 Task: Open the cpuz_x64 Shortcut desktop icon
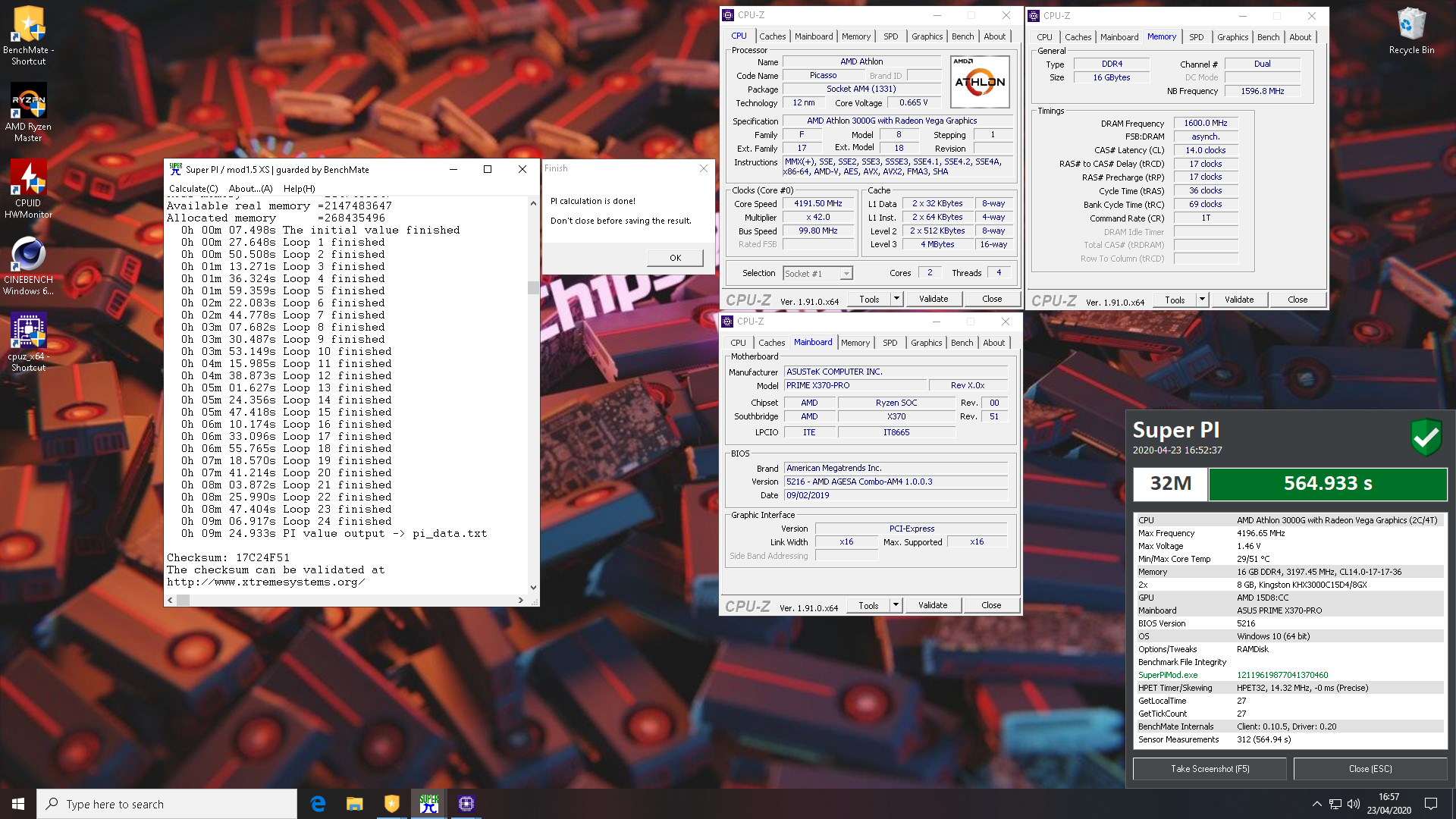tap(29, 342)
